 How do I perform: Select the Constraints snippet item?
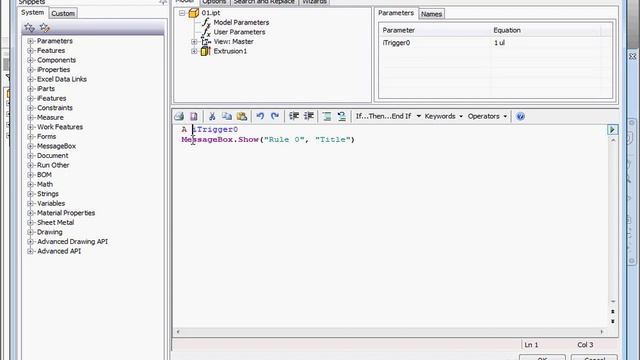55,108
